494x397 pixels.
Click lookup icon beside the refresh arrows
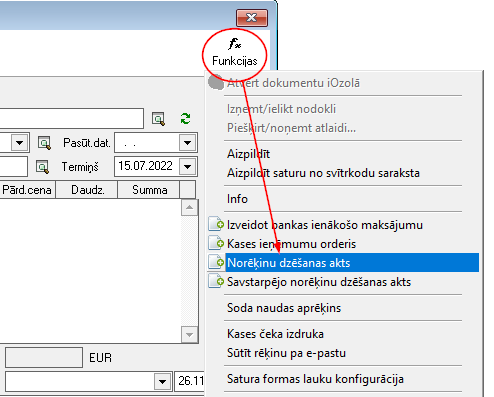pyautogui.click(x=158, y=119)
